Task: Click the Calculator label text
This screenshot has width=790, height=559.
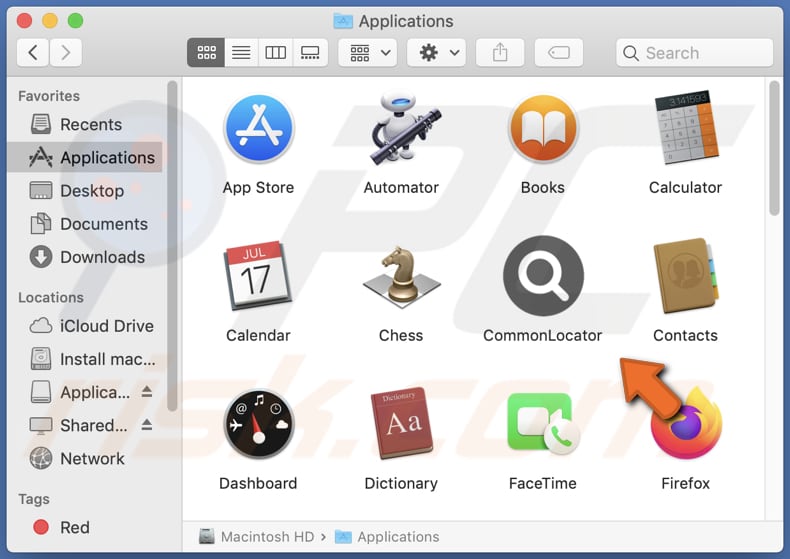Action: tap(685, 187)
